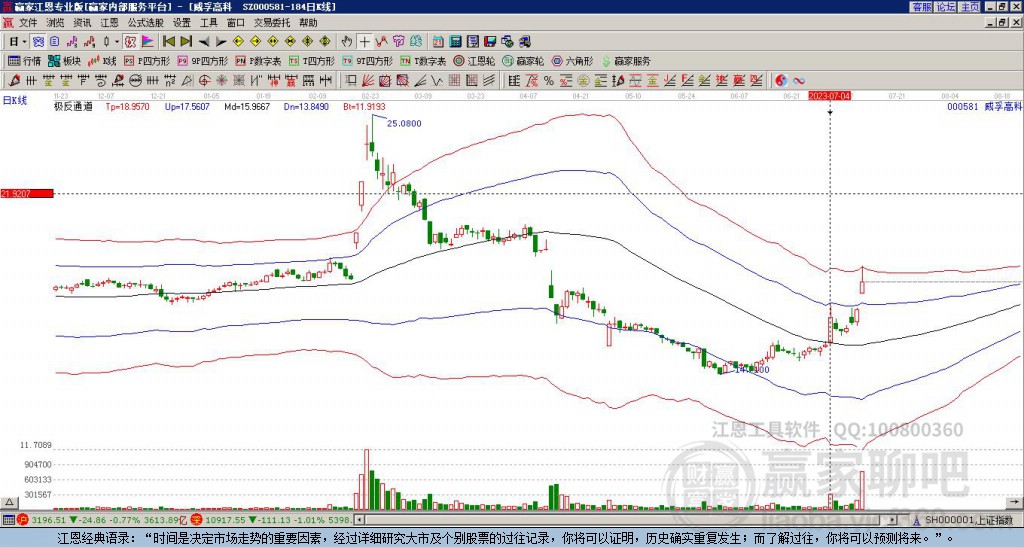Viewport: 1024px width, 548px height.
Task: Open the 9T四方形 tool
Action: coord(367,61)
